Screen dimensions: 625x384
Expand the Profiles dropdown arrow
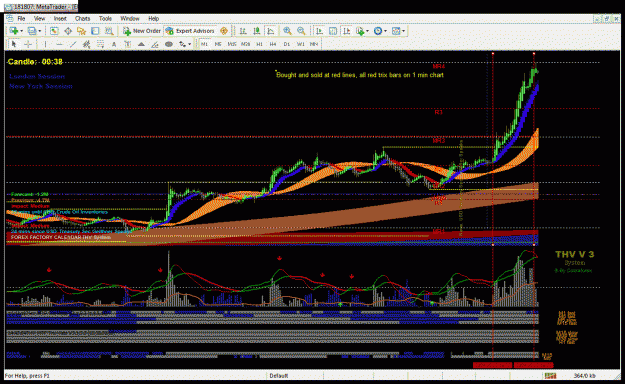(40, 31)
